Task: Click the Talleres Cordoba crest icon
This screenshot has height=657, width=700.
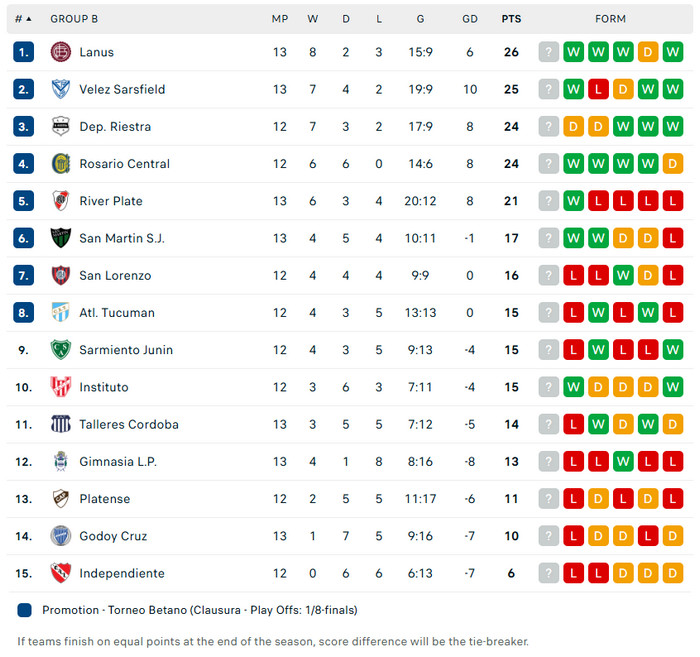Action: (x=61, y=424)
